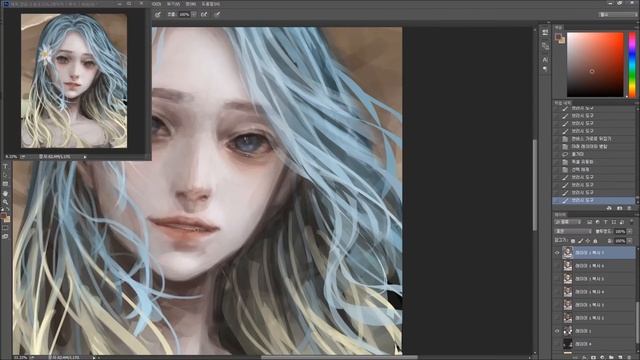Create new document from current history state
Screen dimensions: 640x360
click(609, 208)
